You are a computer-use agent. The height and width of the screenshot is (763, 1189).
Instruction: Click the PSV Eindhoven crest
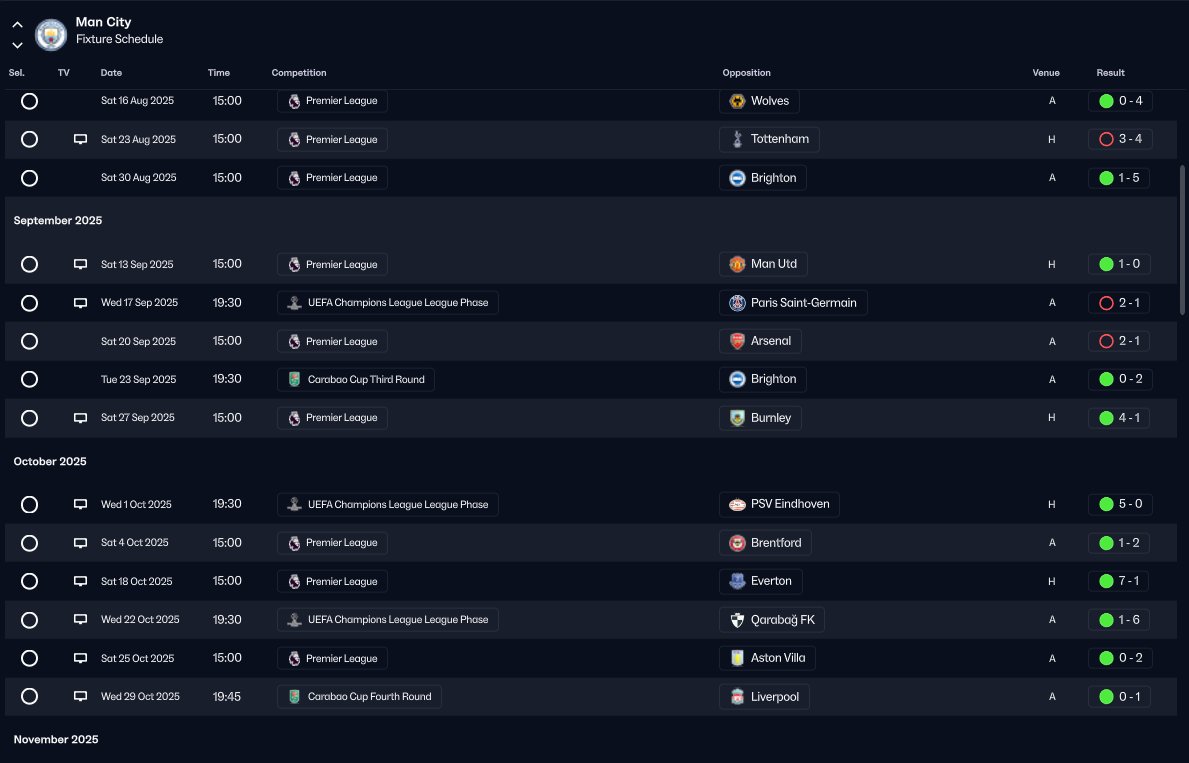737,504
